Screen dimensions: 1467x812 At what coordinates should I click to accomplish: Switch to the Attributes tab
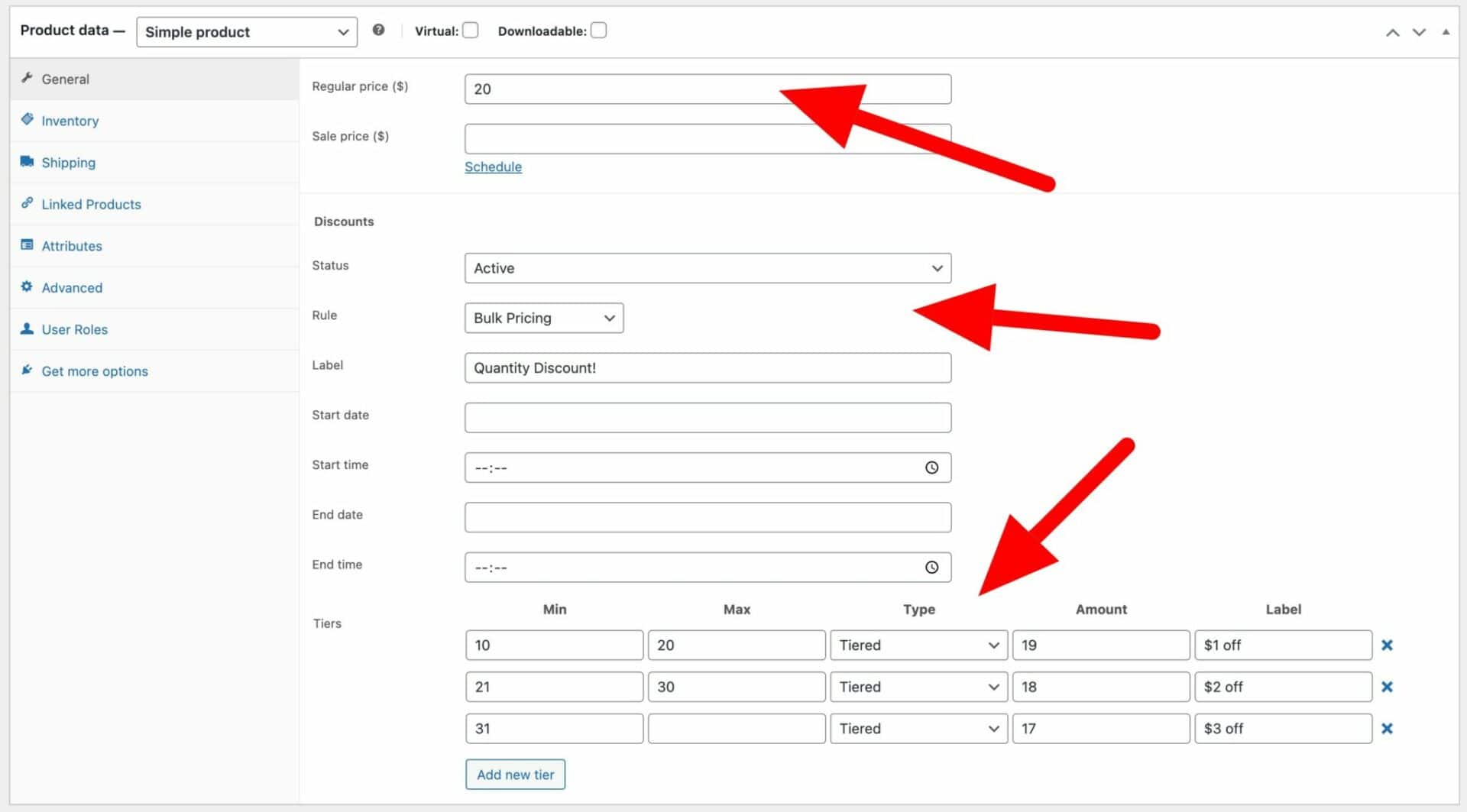pos(154,246)
